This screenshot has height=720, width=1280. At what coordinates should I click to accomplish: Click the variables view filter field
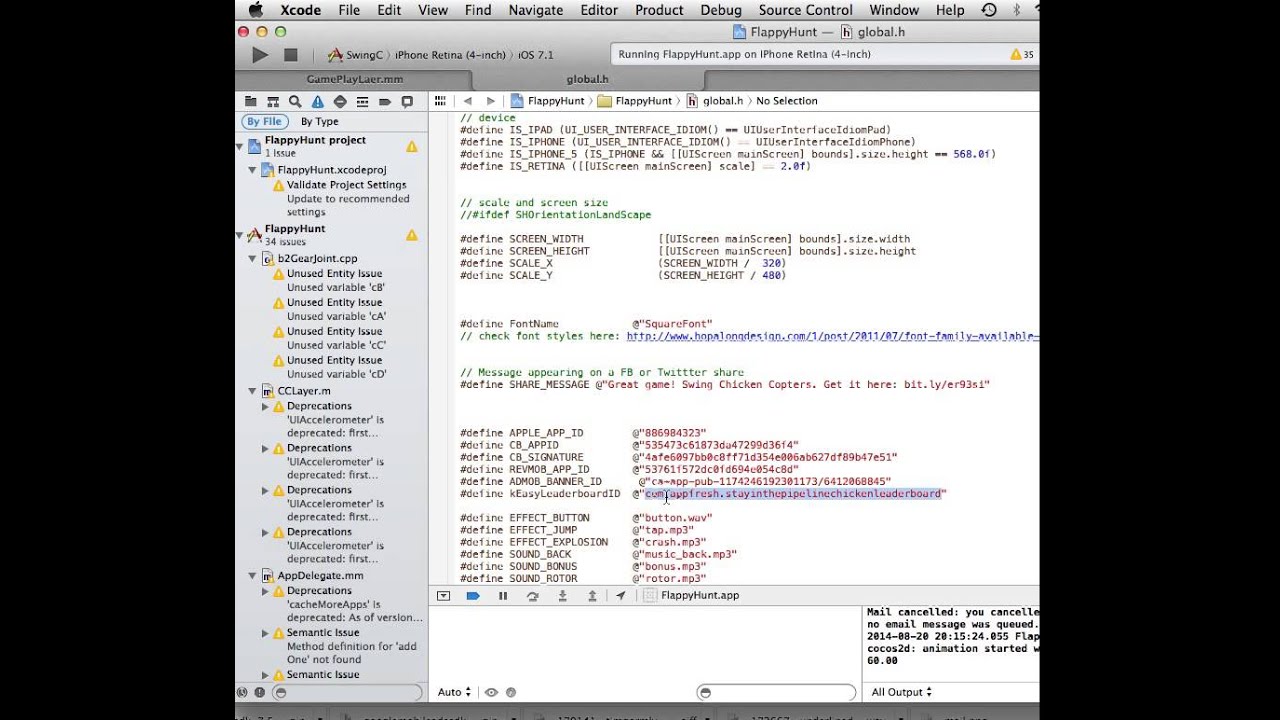click(776, 692)
